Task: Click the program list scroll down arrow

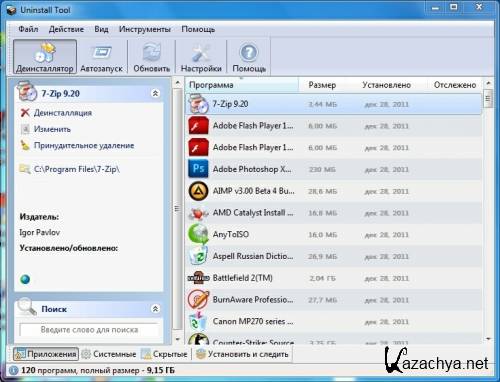Action: click(x=488, y=339)
